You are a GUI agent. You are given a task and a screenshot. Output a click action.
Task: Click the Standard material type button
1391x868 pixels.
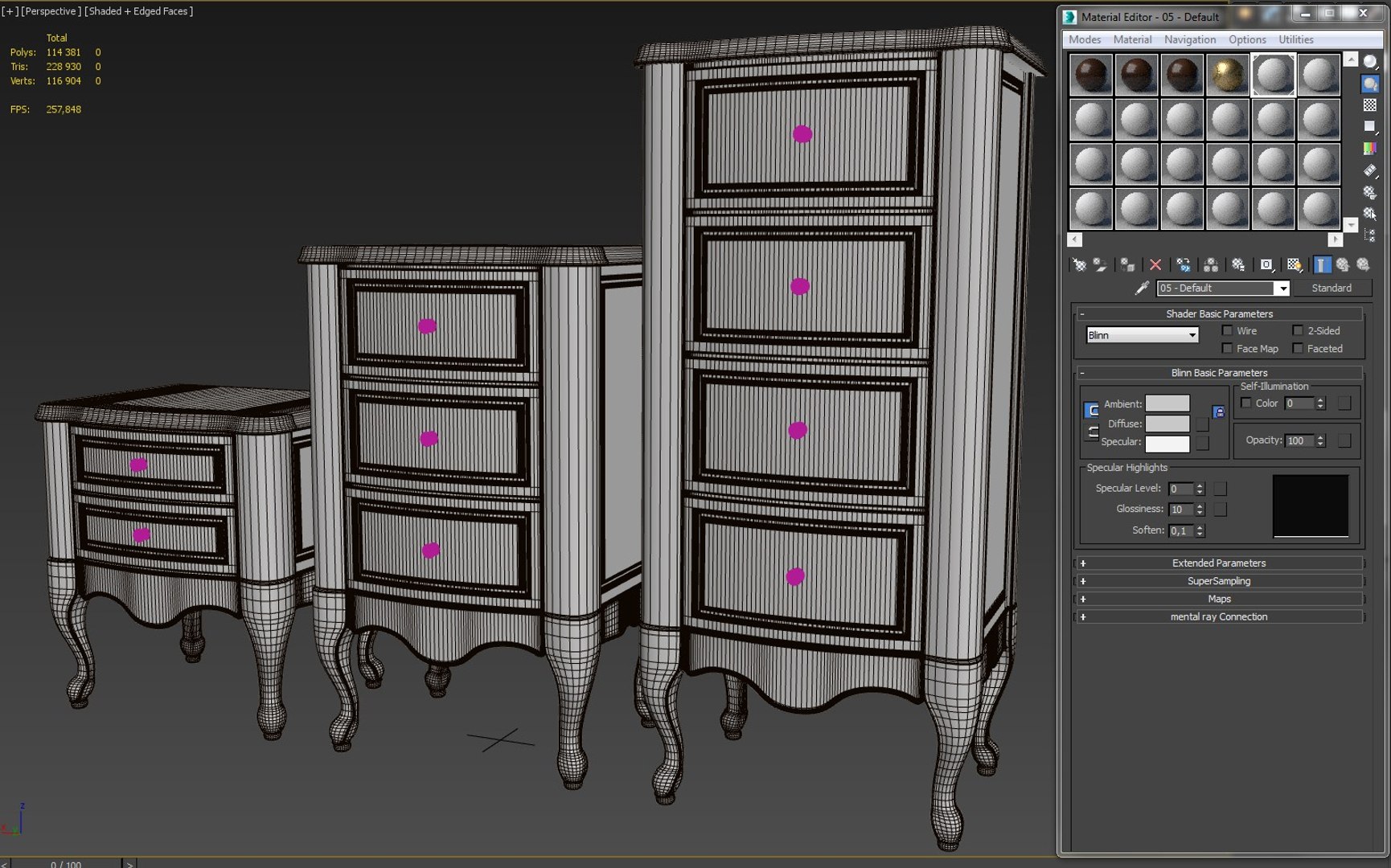[1332, 288]
